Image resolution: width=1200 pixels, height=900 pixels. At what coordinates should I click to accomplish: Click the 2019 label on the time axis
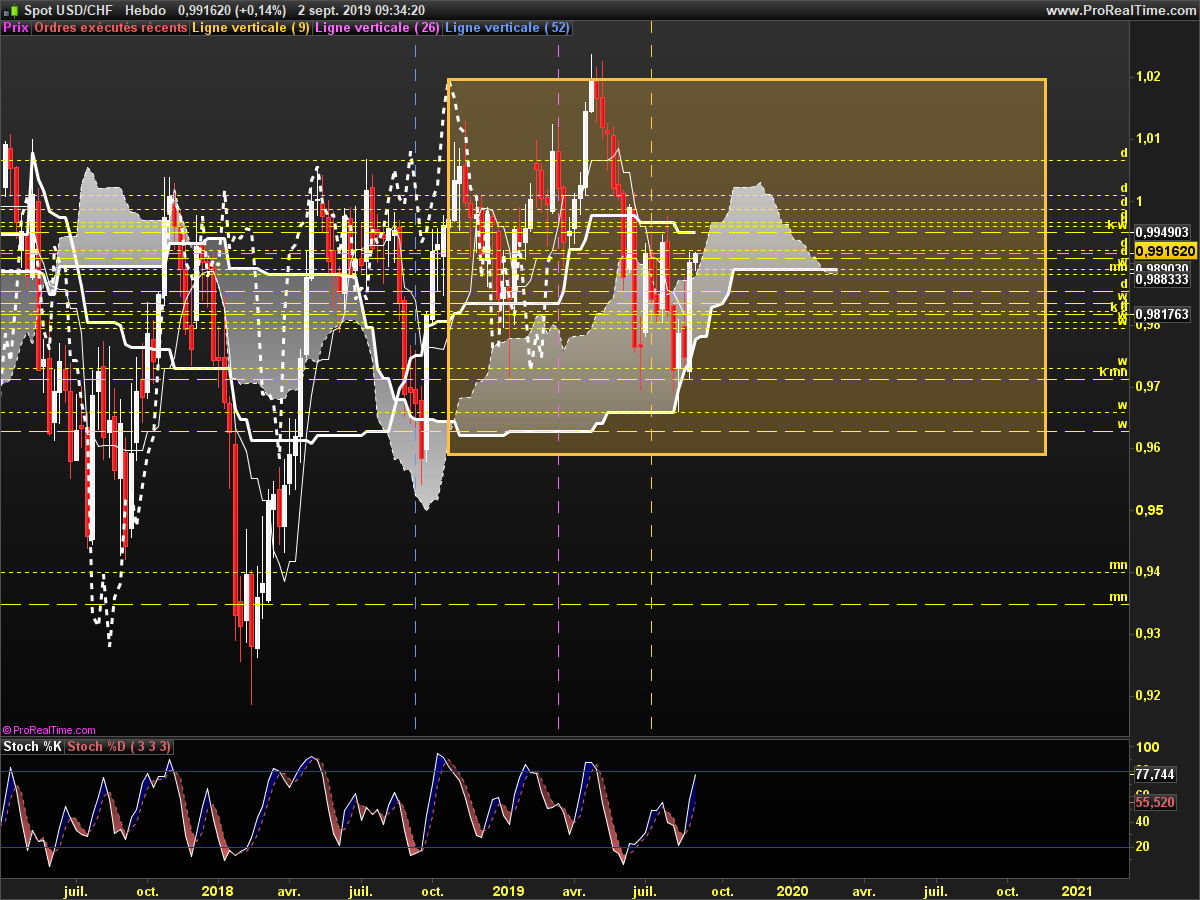509,890
